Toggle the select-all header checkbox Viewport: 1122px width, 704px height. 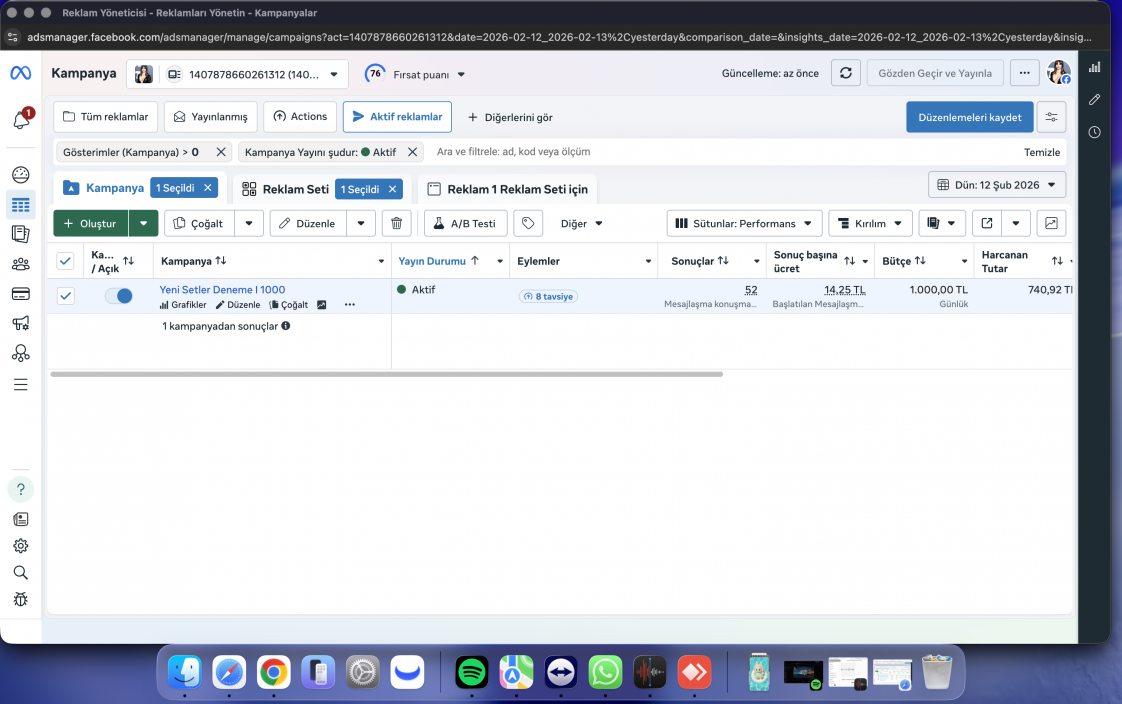65,261
